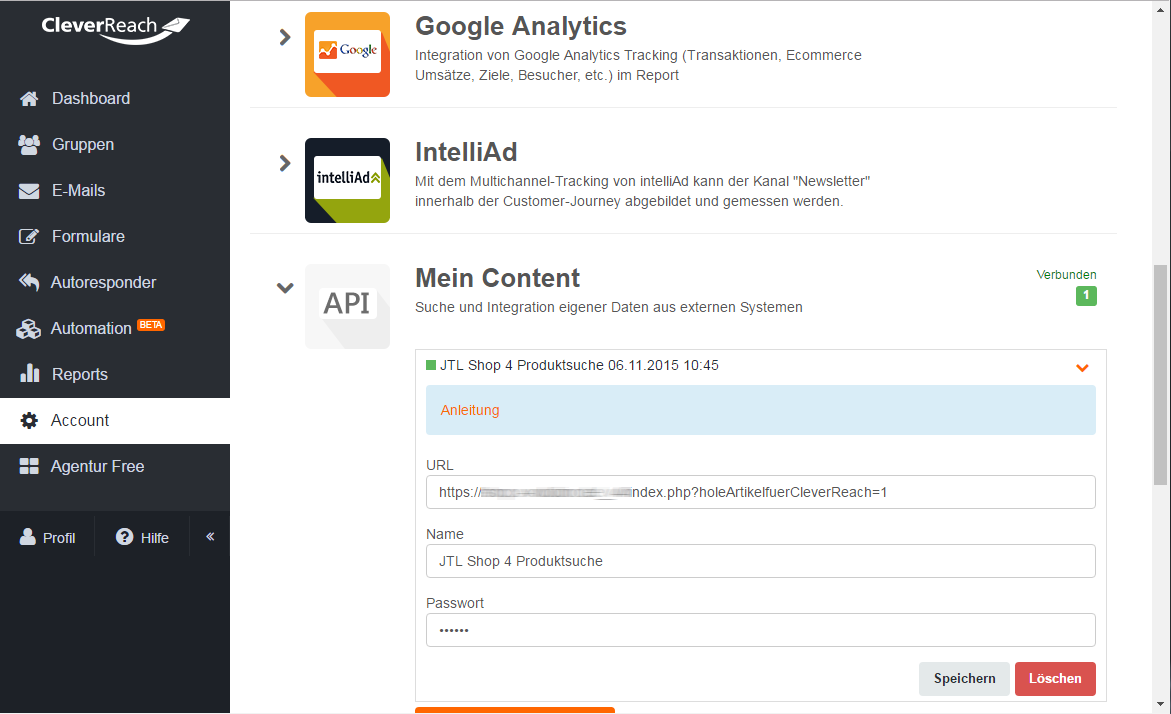Screen dimensions: 1171x714
Task: Click the Google Analytics heading
Action: coord(521,26)
